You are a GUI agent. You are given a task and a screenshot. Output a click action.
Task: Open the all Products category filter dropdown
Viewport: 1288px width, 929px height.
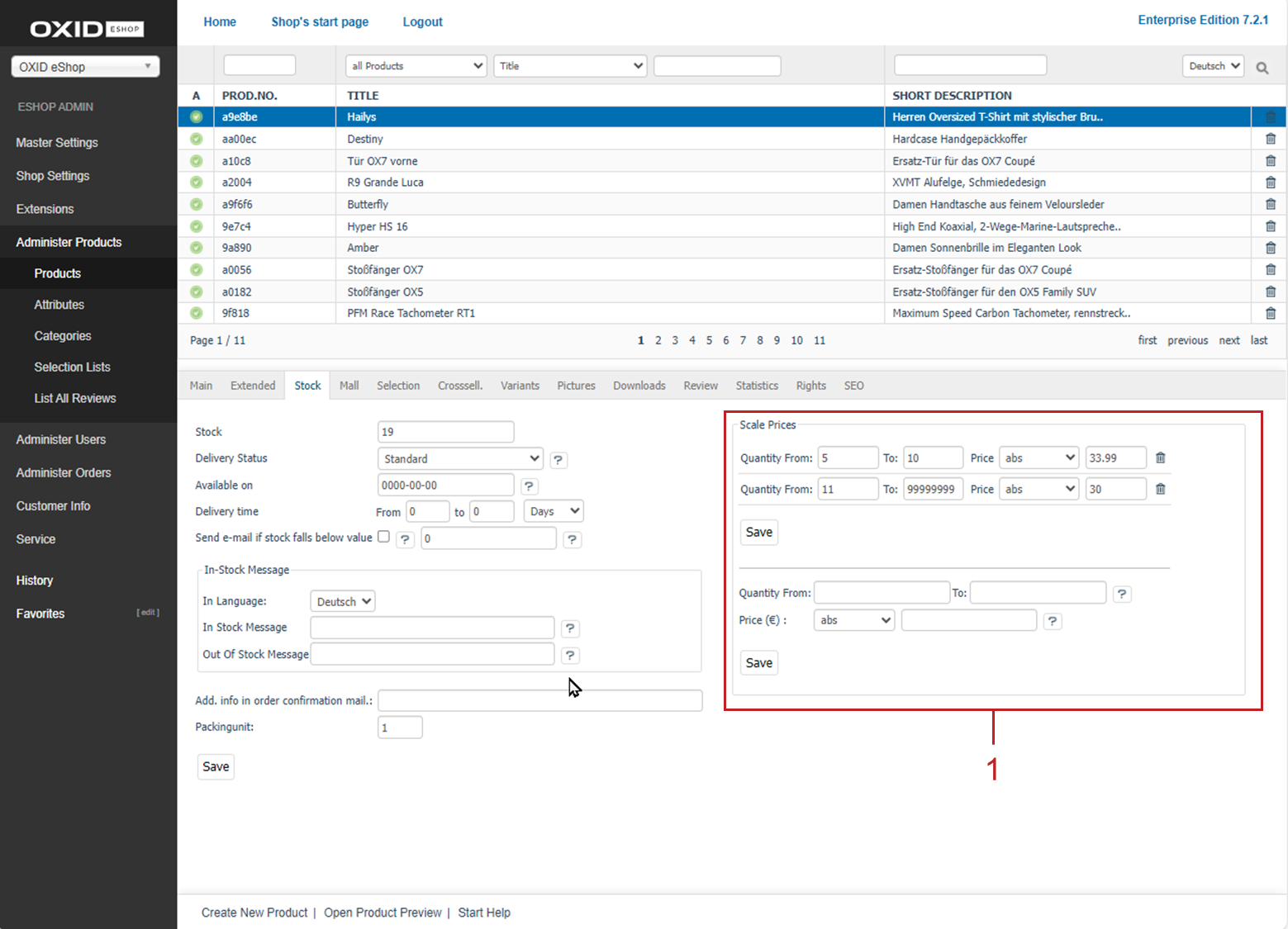416,66
